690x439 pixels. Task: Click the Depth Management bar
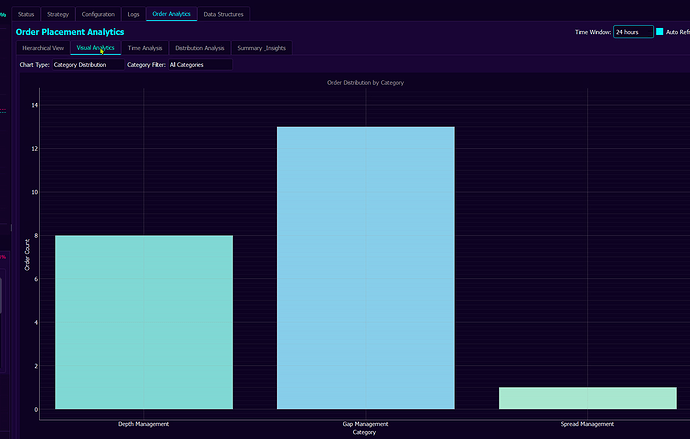[144, 322]
